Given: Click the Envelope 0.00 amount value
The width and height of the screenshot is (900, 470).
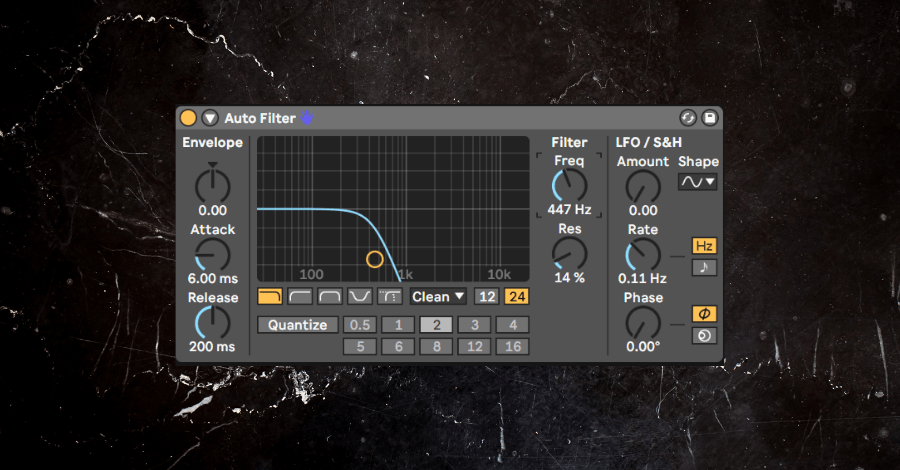Looking at the screenshot, I should (212, 211).
